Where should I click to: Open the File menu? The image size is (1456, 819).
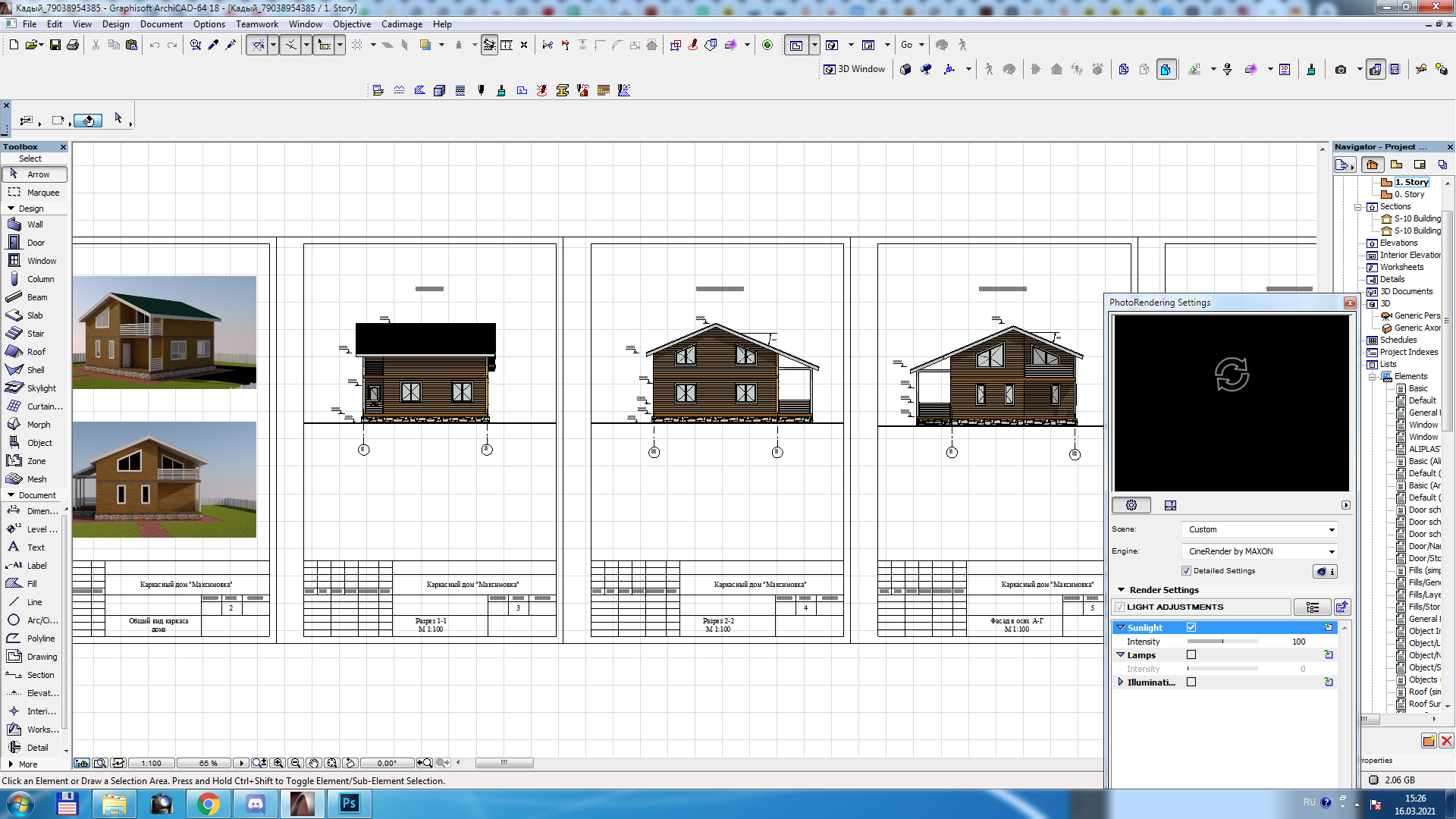click(x=30, y=24)
